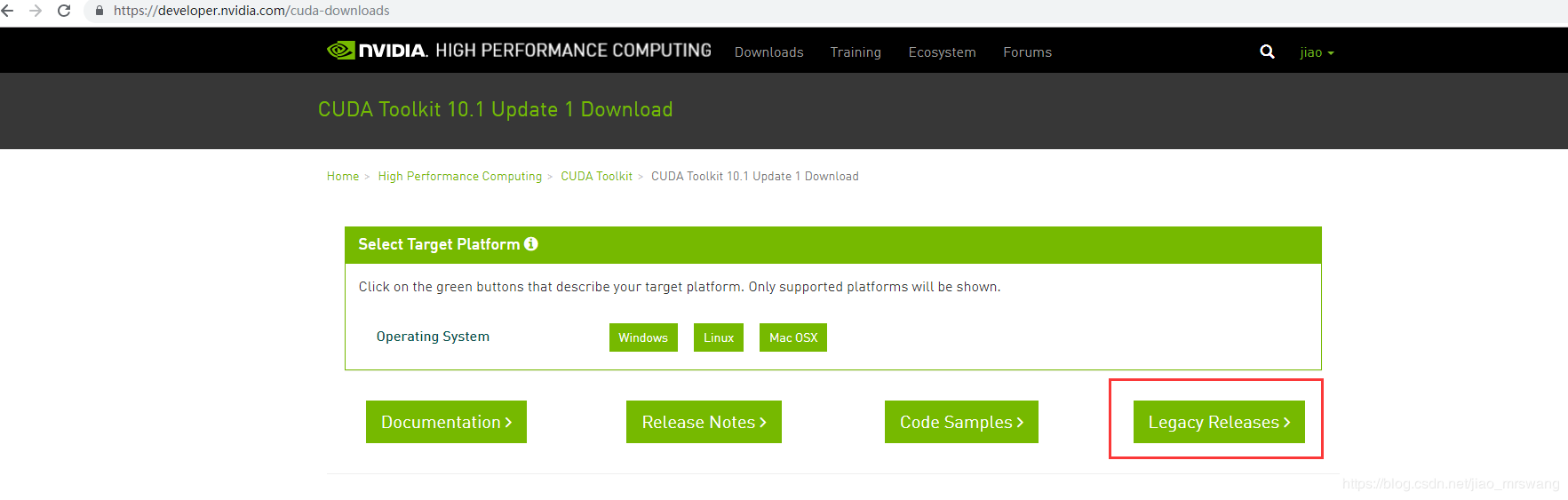Open the Release Notes button
The width and height of the screenshot is (1568, 500).
[x=704, y=422]
